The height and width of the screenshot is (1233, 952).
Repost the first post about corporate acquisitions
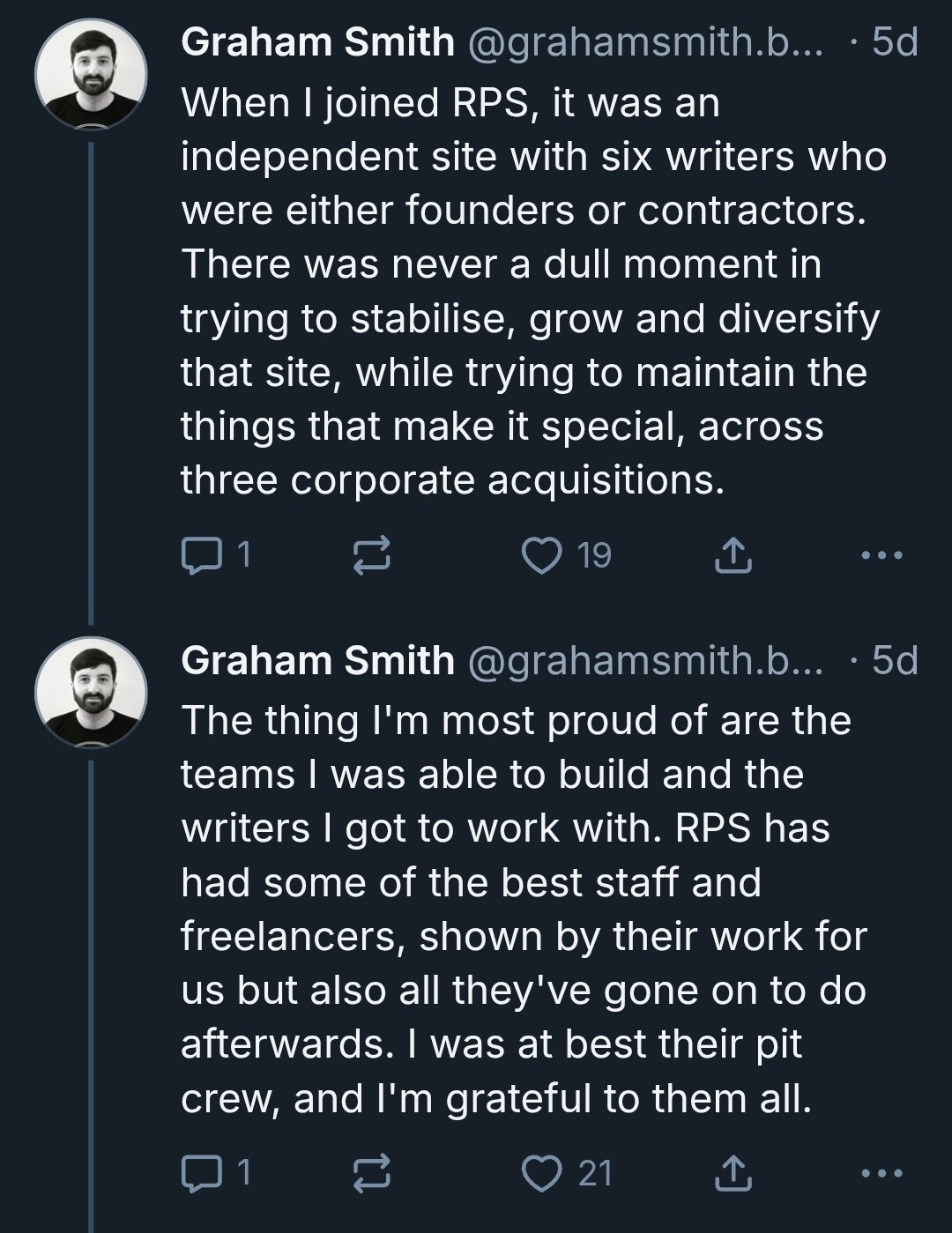[371, 556]
